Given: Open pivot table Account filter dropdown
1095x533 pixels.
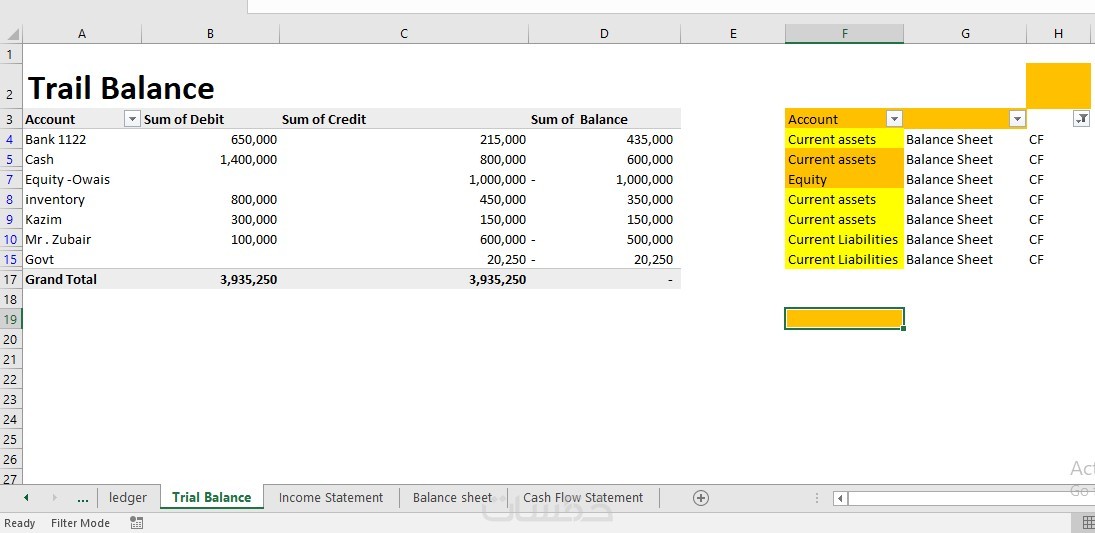Looking at the screenshot, I should (x=132, y=119).
